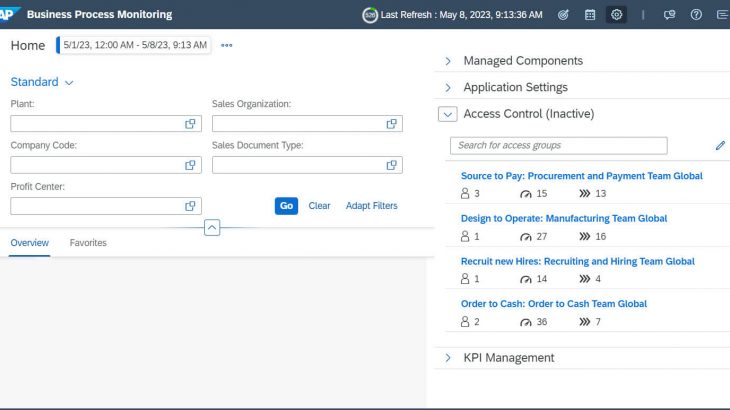Click the Go button
The height and width of the screenshot is (410, 730).
point(286,206)
